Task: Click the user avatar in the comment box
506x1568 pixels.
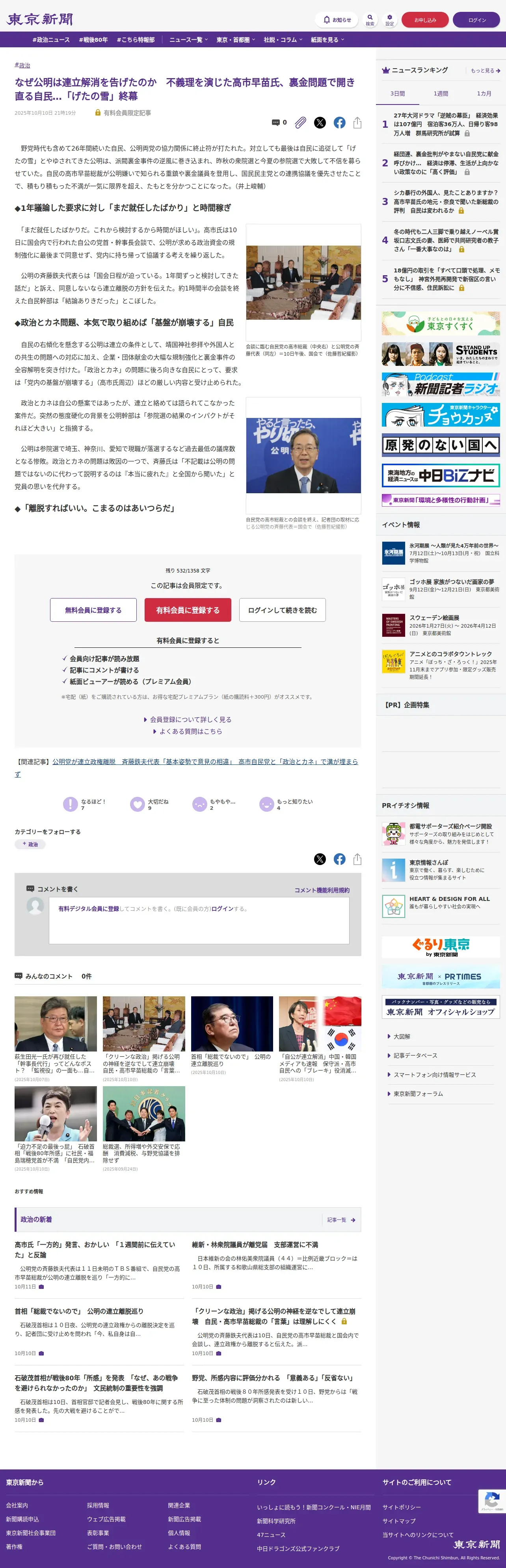Action: click(35, 906)
